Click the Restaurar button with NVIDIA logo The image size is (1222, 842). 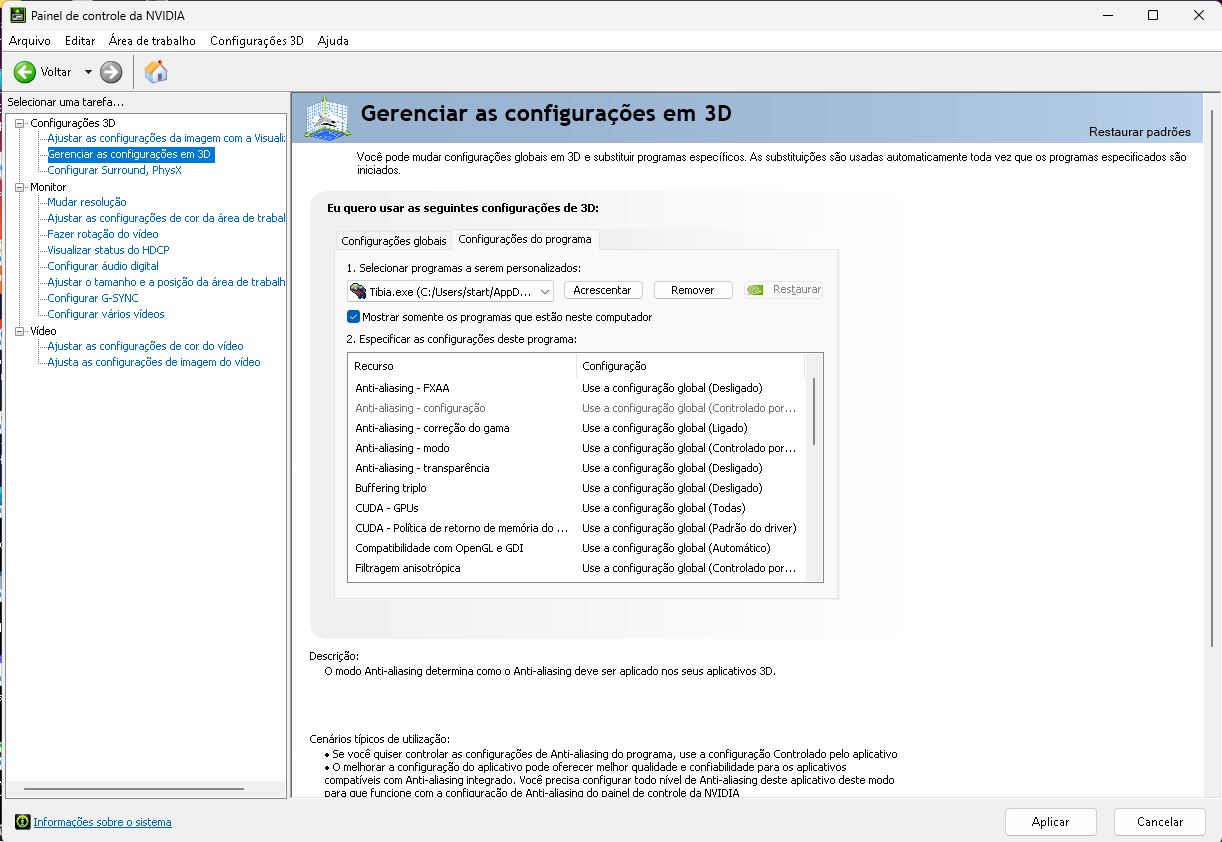click(x=783, y=290)
